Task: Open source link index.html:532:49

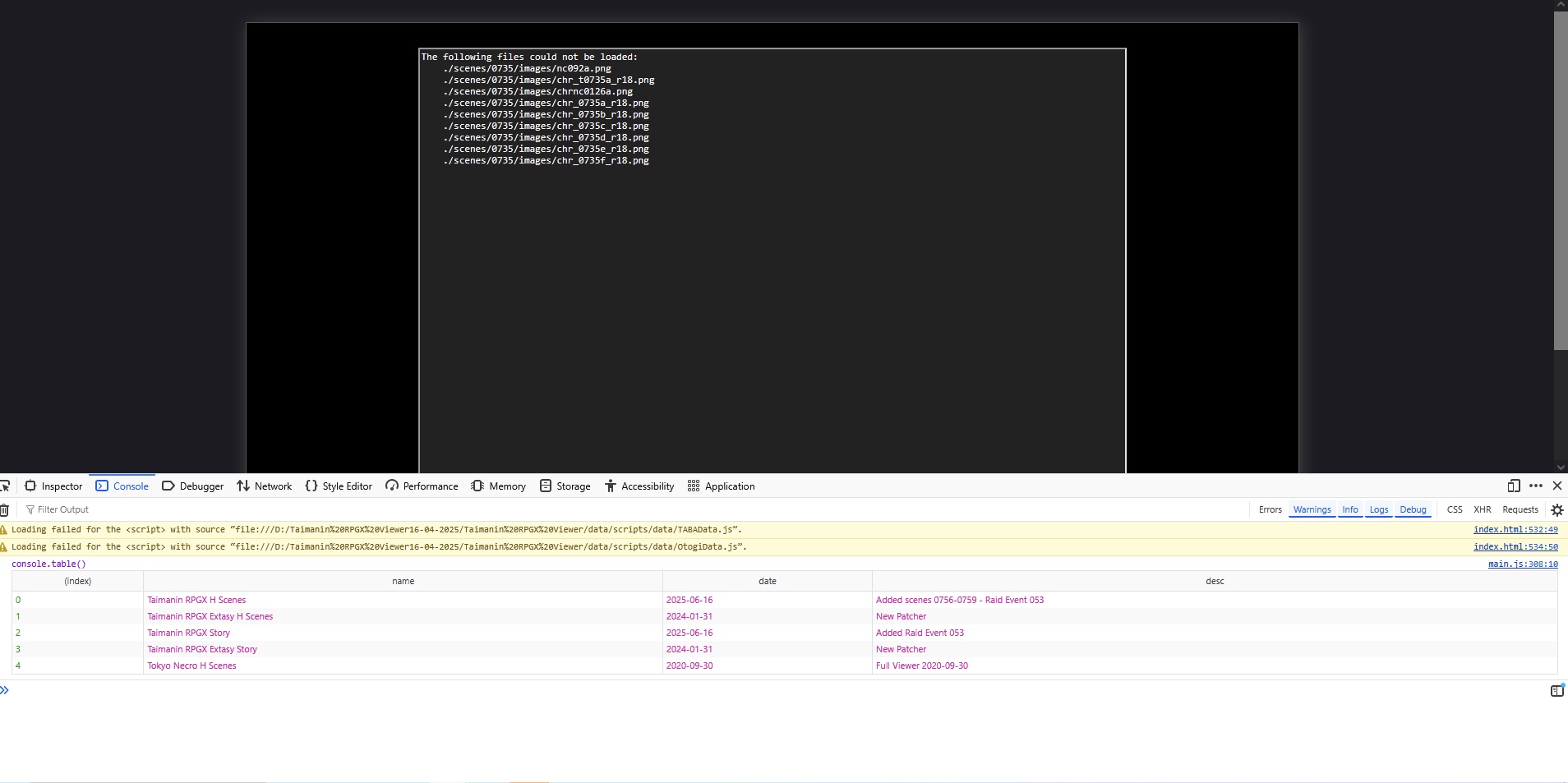Action: click(1515, 530)
